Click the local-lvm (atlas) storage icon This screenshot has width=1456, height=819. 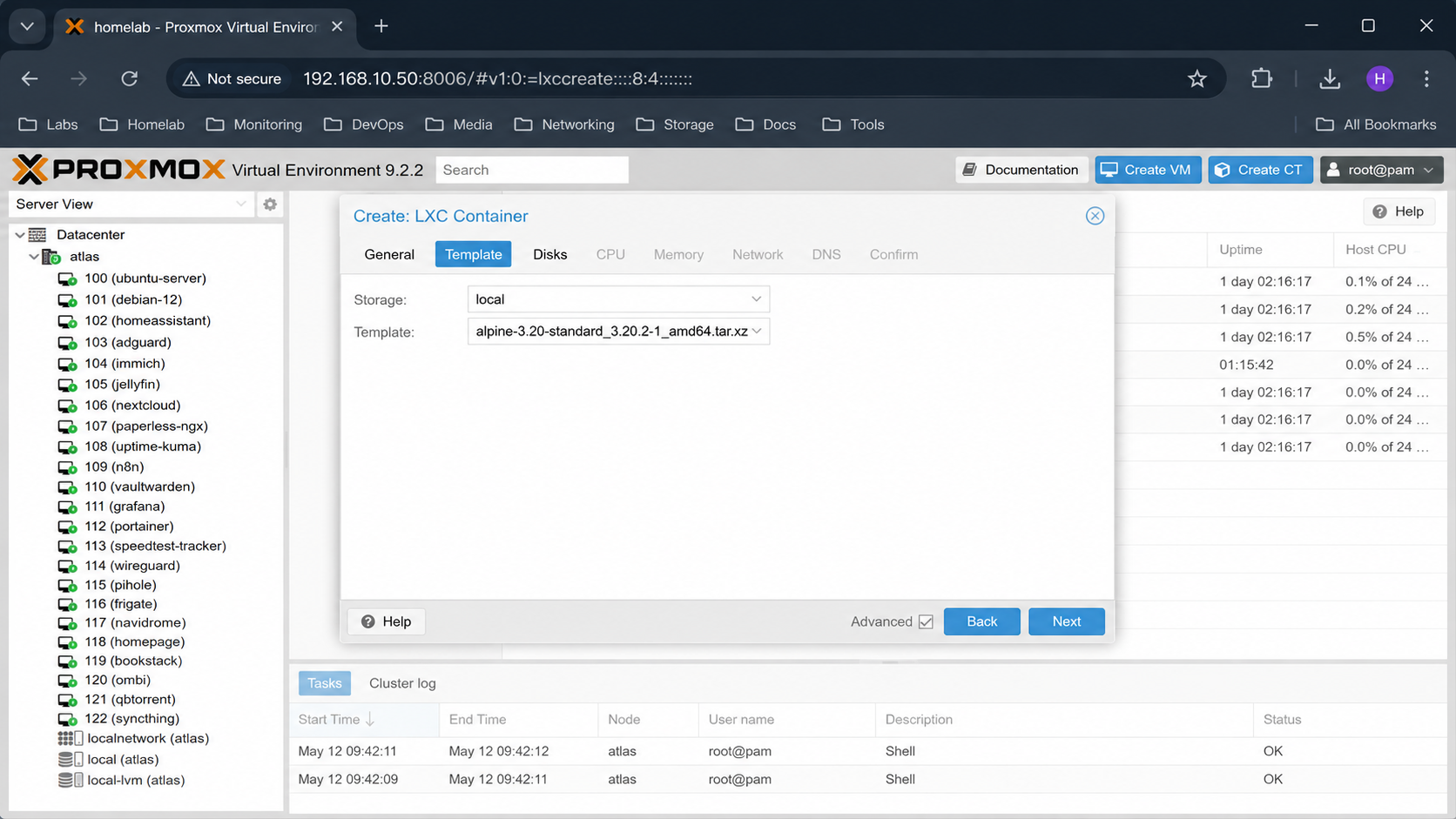[x=70, y=781]
